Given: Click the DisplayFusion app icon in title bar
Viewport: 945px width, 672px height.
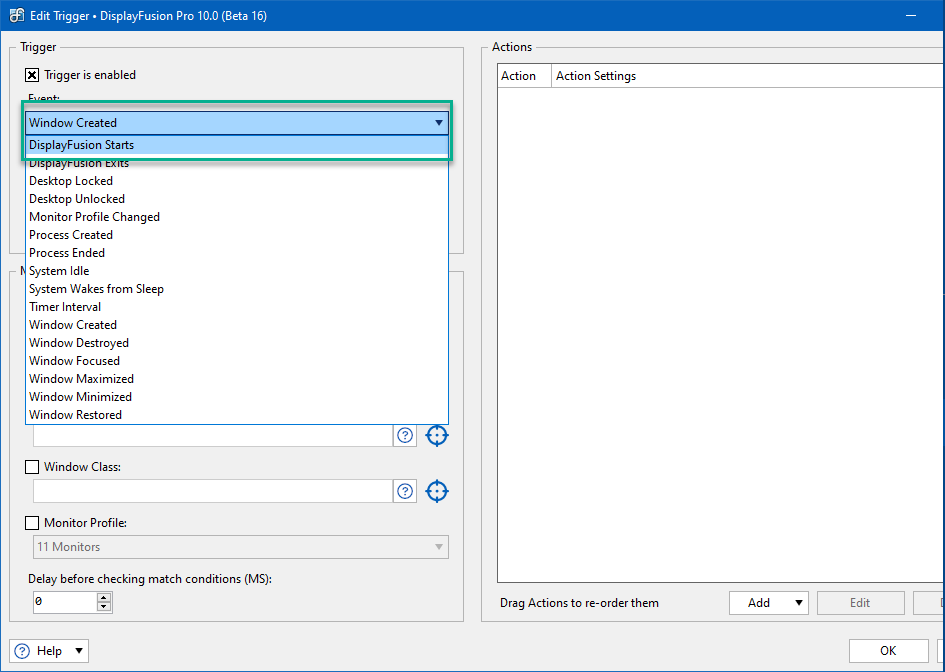Looking at the screenshot, I should pos(17,15).
